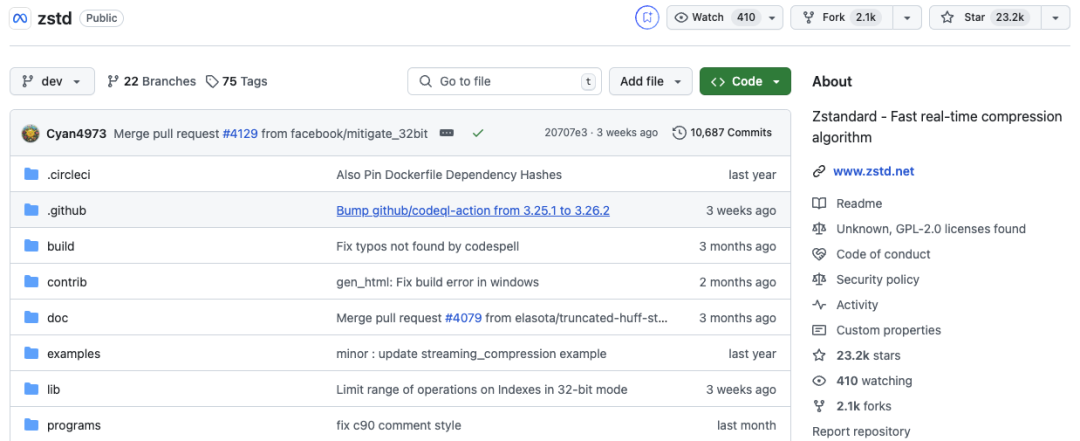
Task: Open 'minor : update streaming_compression example' commit
Action: [471, 354]
